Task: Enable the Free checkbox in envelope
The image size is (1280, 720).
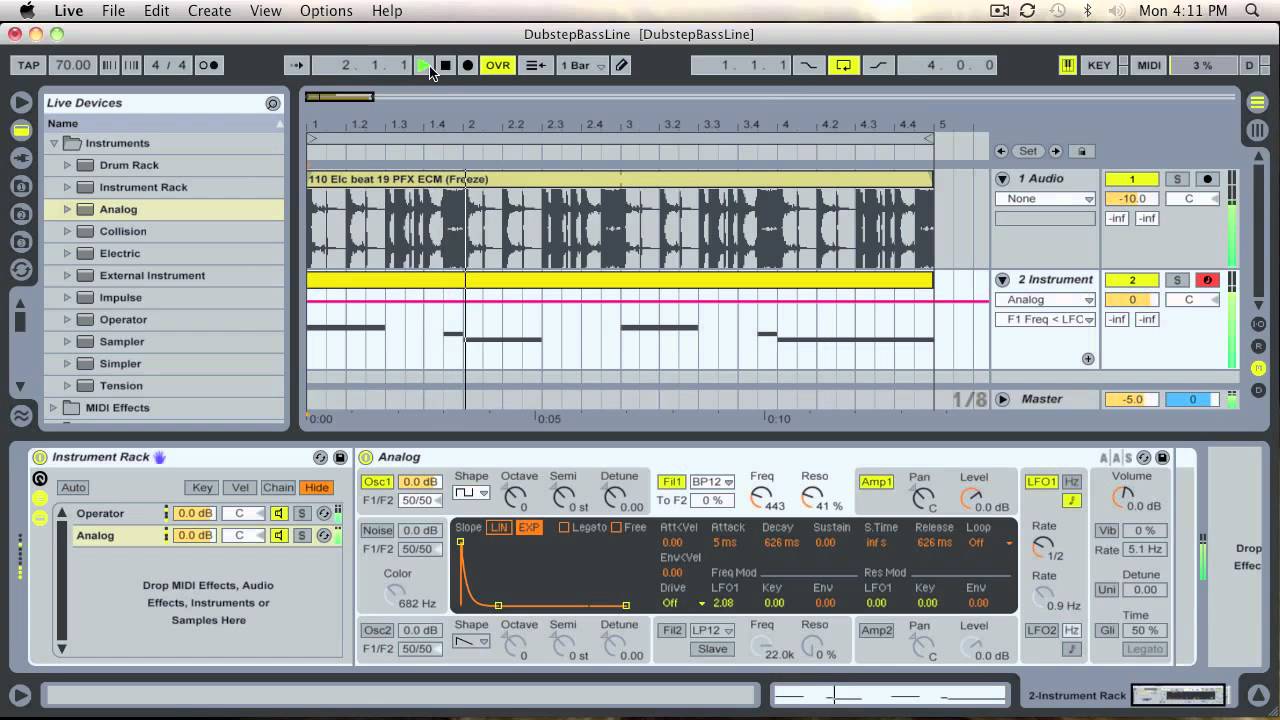Action: pos(616,527)
